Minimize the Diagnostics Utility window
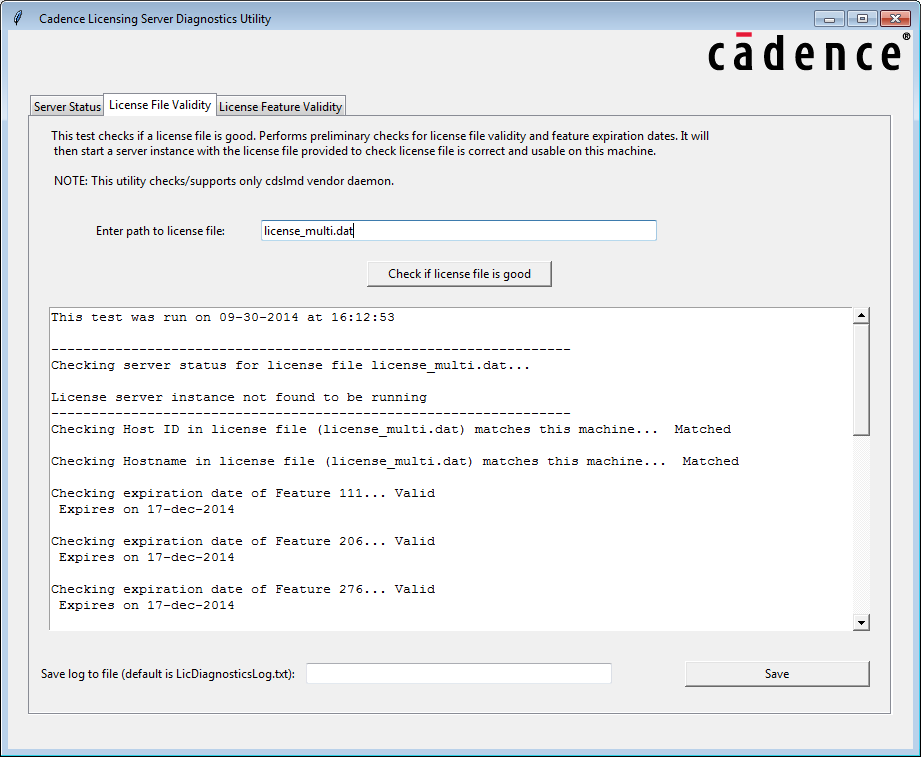The width and height of the screenshot is (921, 757). click(x=829, y=19)
